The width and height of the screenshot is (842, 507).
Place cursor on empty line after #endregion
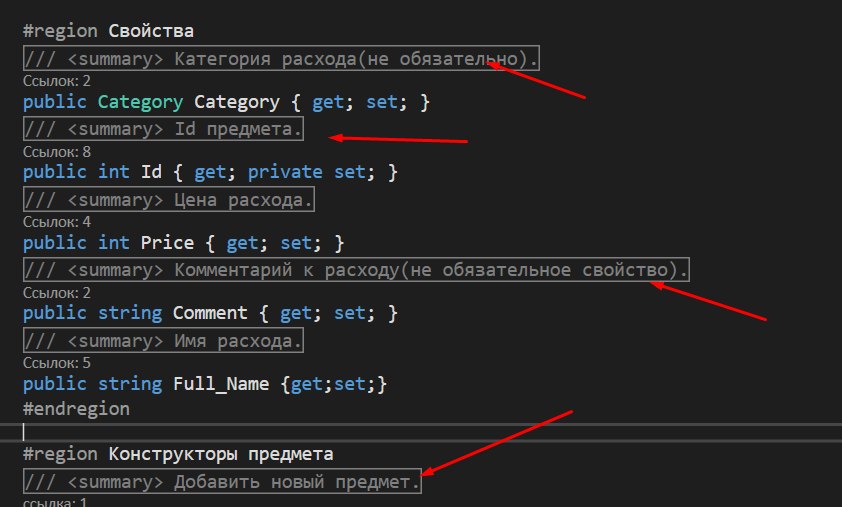421,432
